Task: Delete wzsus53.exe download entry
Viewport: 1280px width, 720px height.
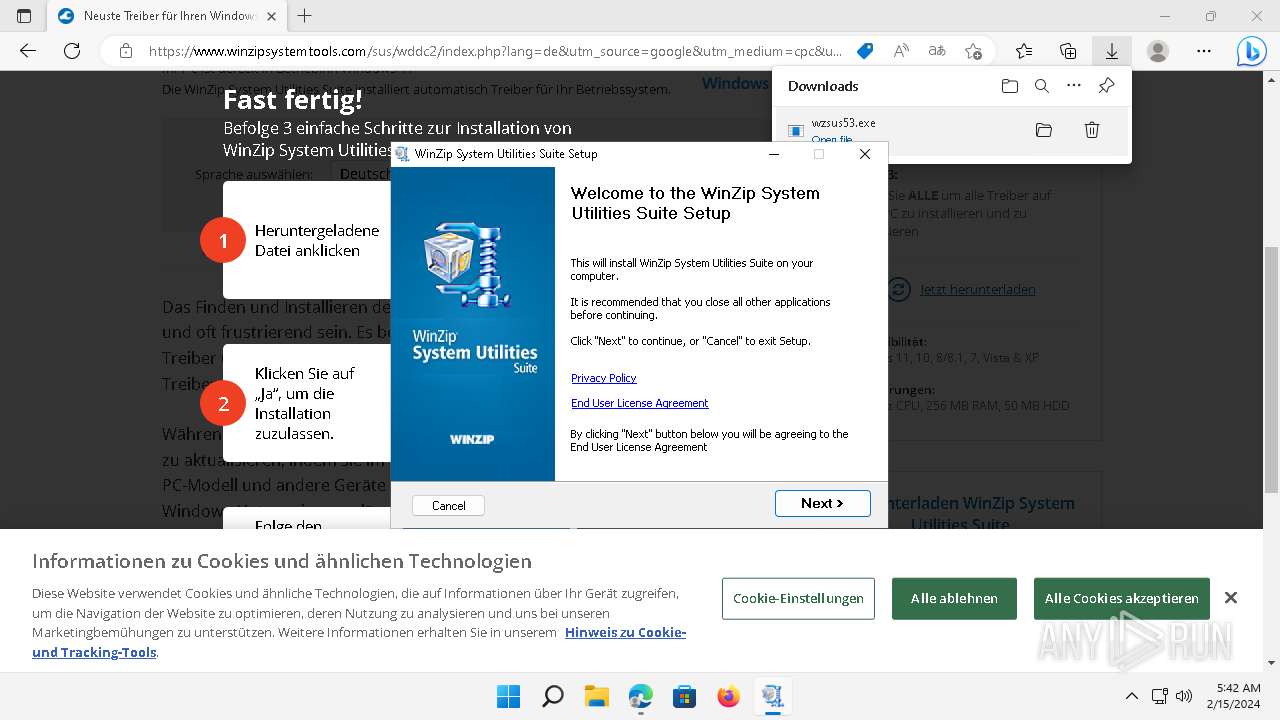Action: (x=1092, y=130)
